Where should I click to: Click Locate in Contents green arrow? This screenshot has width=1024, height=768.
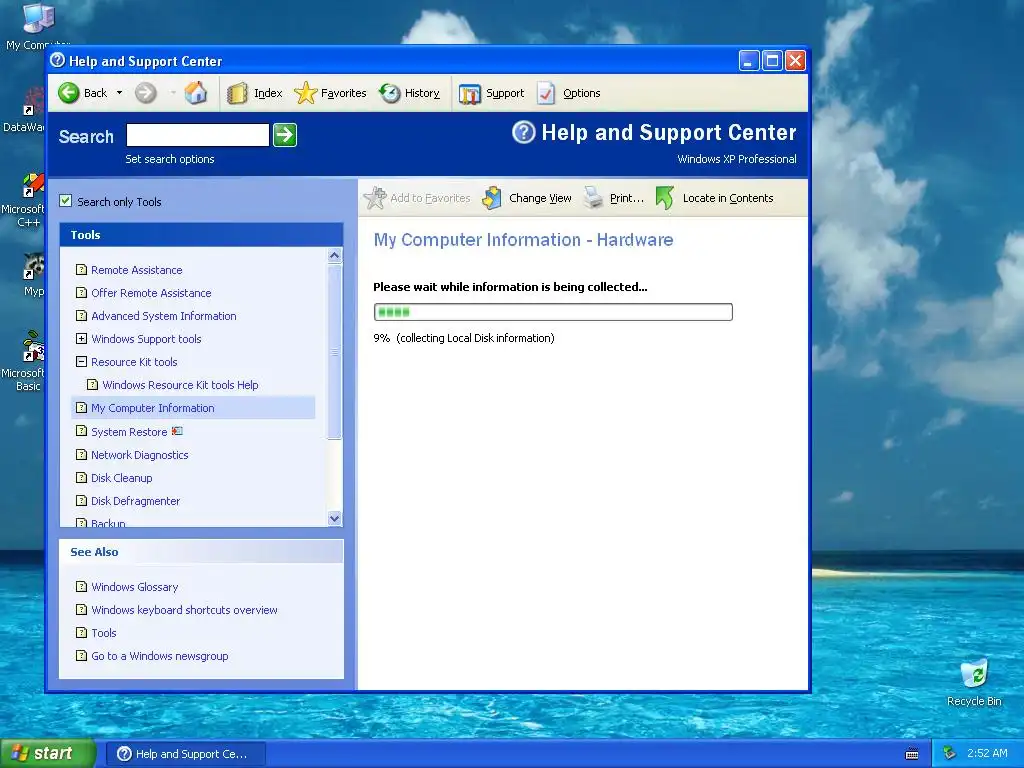664,198
